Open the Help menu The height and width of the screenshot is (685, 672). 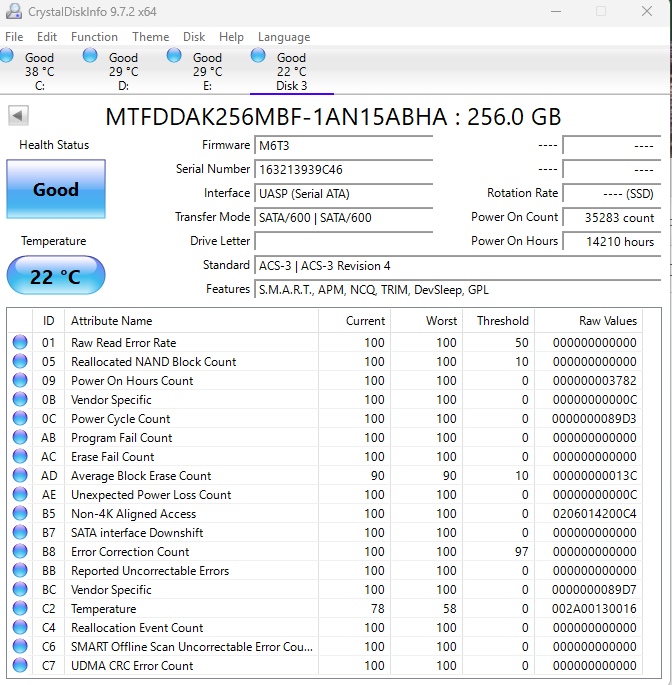click(x=231, y=37)
